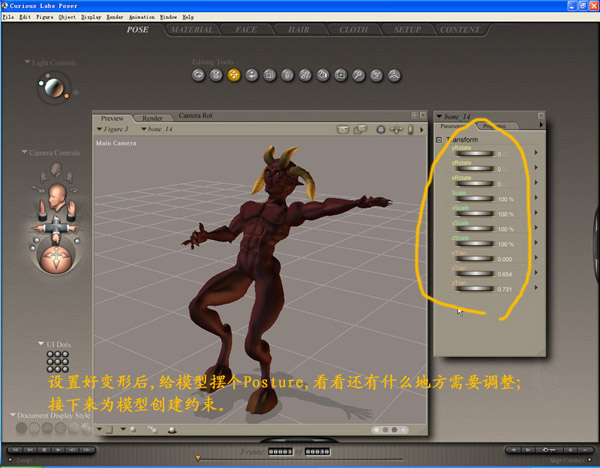
Task: Collapse the Light Controls section
Action: tap(27, 62)
